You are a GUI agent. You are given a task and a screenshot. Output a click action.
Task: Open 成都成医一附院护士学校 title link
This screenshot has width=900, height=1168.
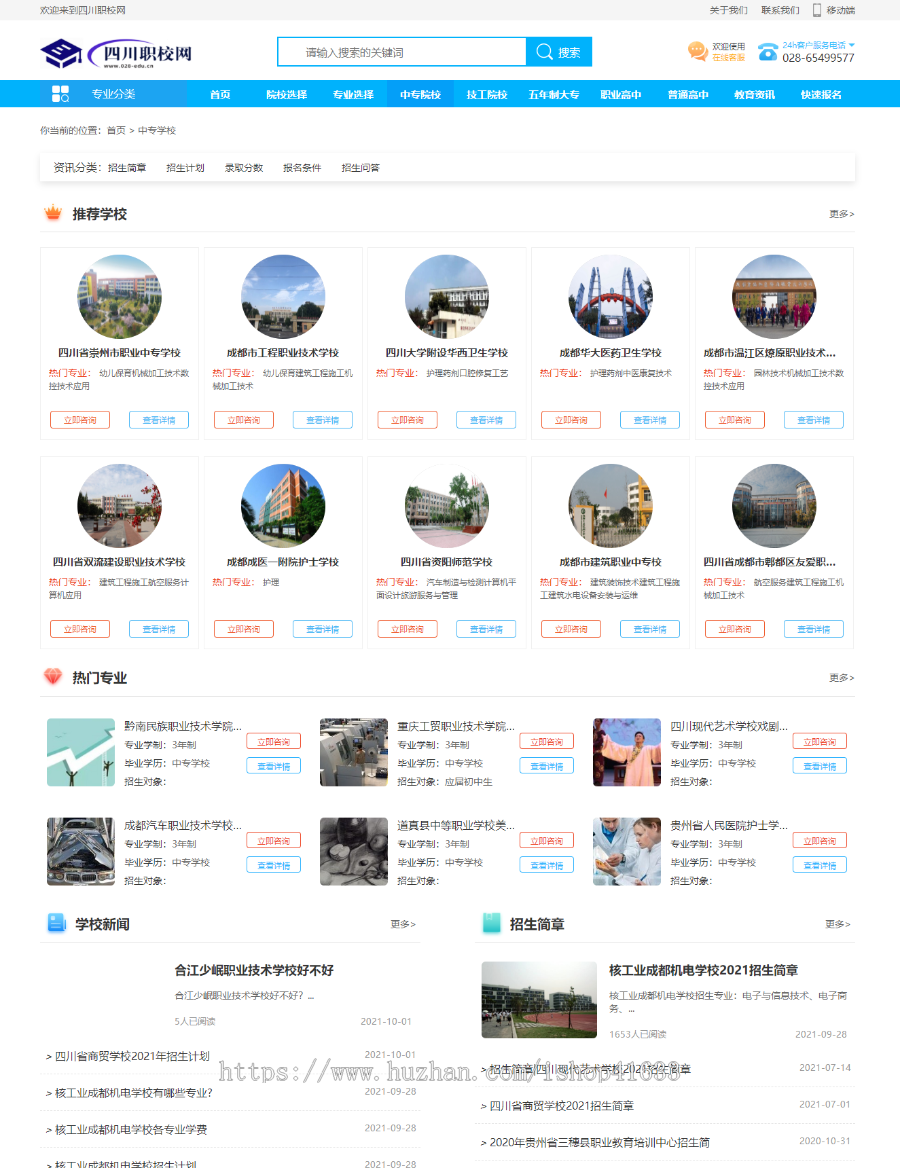pos(283,562)
